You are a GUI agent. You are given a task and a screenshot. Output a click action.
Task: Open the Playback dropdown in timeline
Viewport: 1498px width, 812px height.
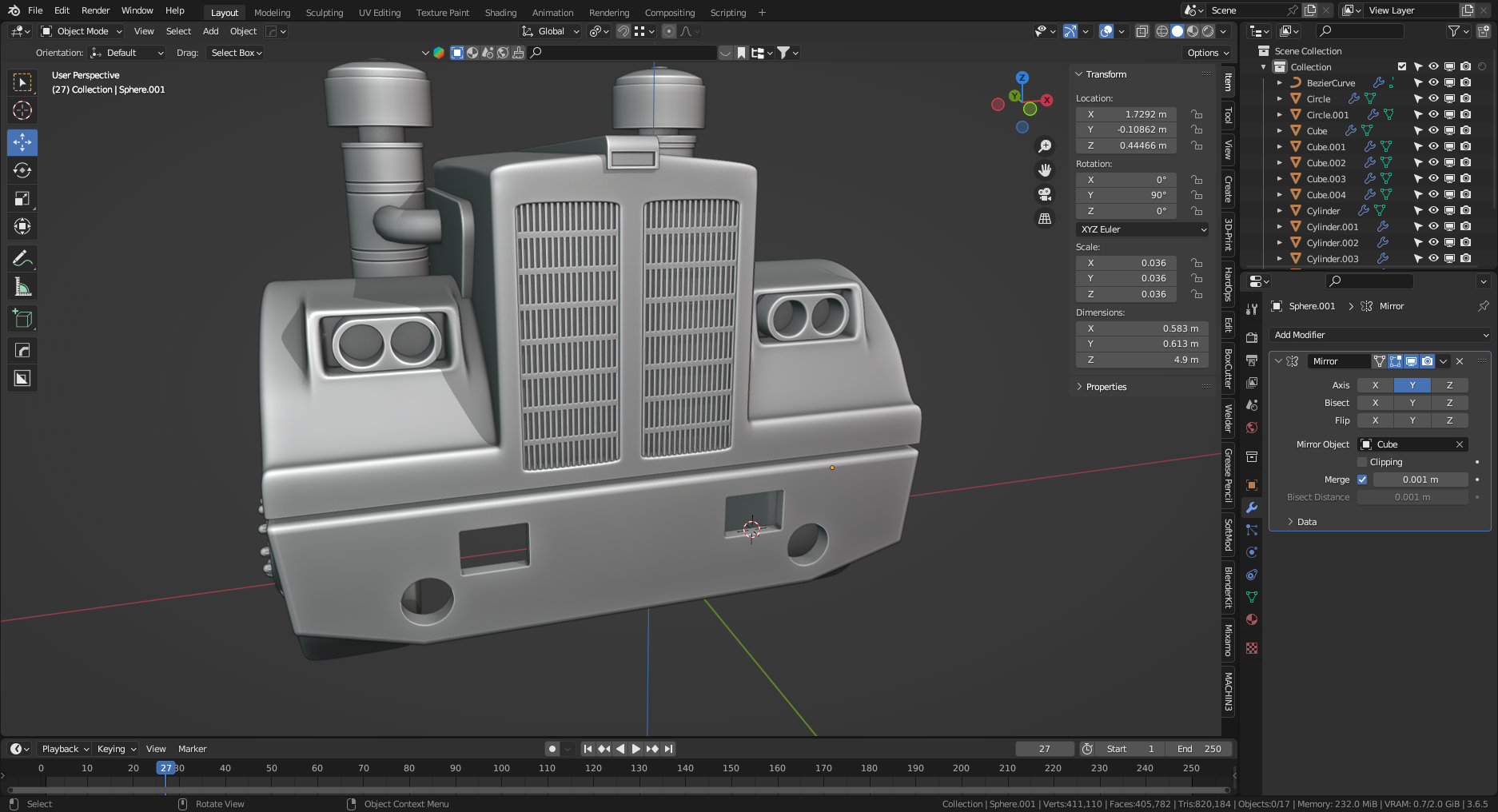[x=65, y=749]
